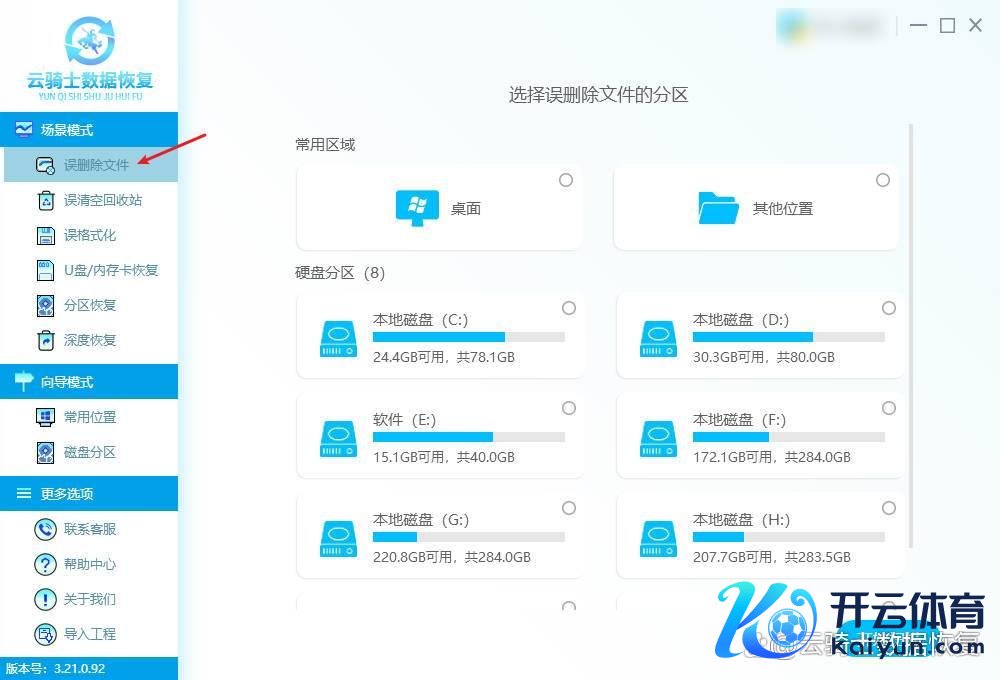This screenshot has width=1000, height=680.
Task: Choose the 本地磁盘 (F:) radio button
Action: 889,408
